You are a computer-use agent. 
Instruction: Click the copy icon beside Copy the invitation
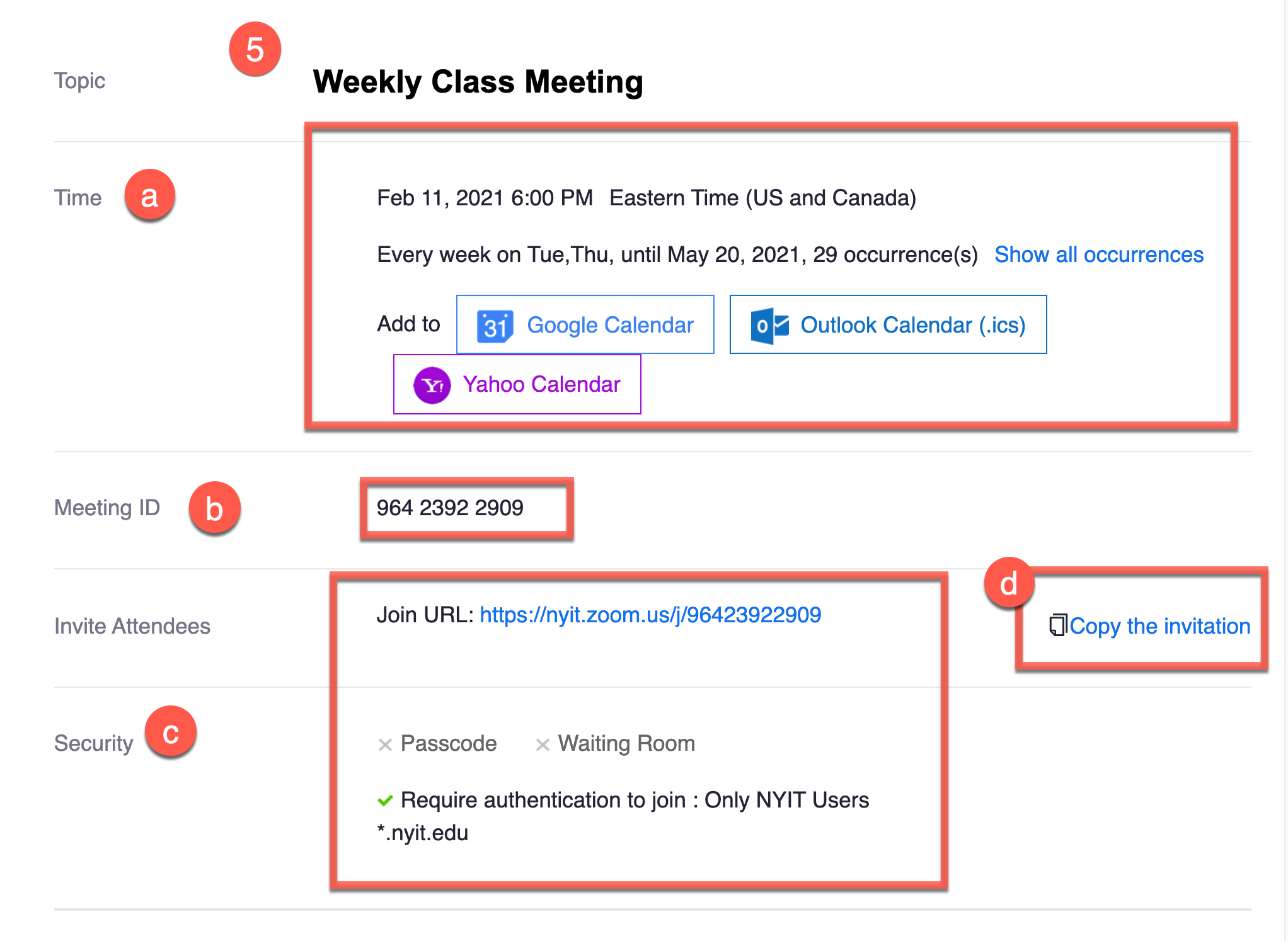(1058, 625)
